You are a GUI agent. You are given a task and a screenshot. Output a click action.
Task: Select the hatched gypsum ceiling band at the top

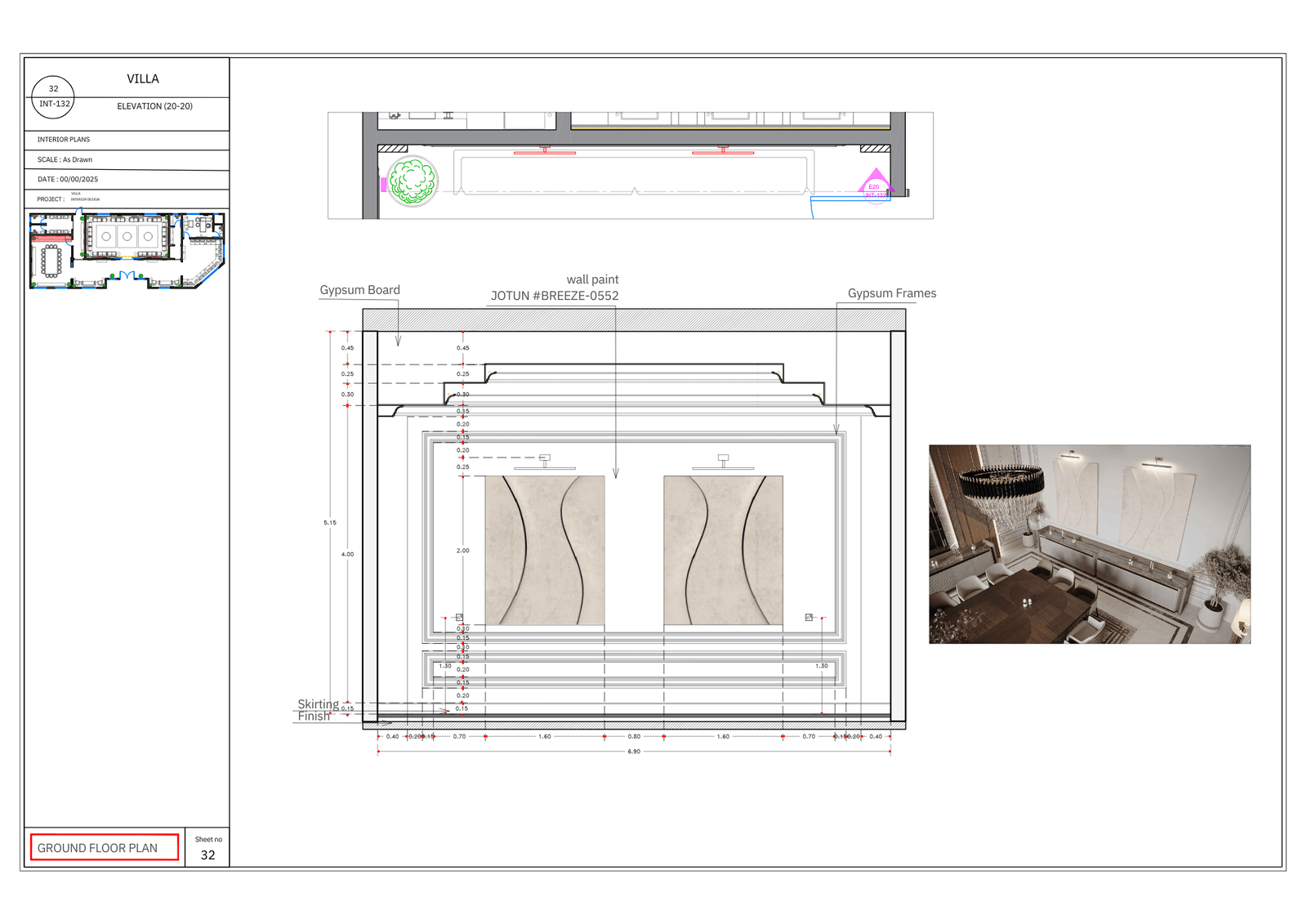tap(633, 317)
